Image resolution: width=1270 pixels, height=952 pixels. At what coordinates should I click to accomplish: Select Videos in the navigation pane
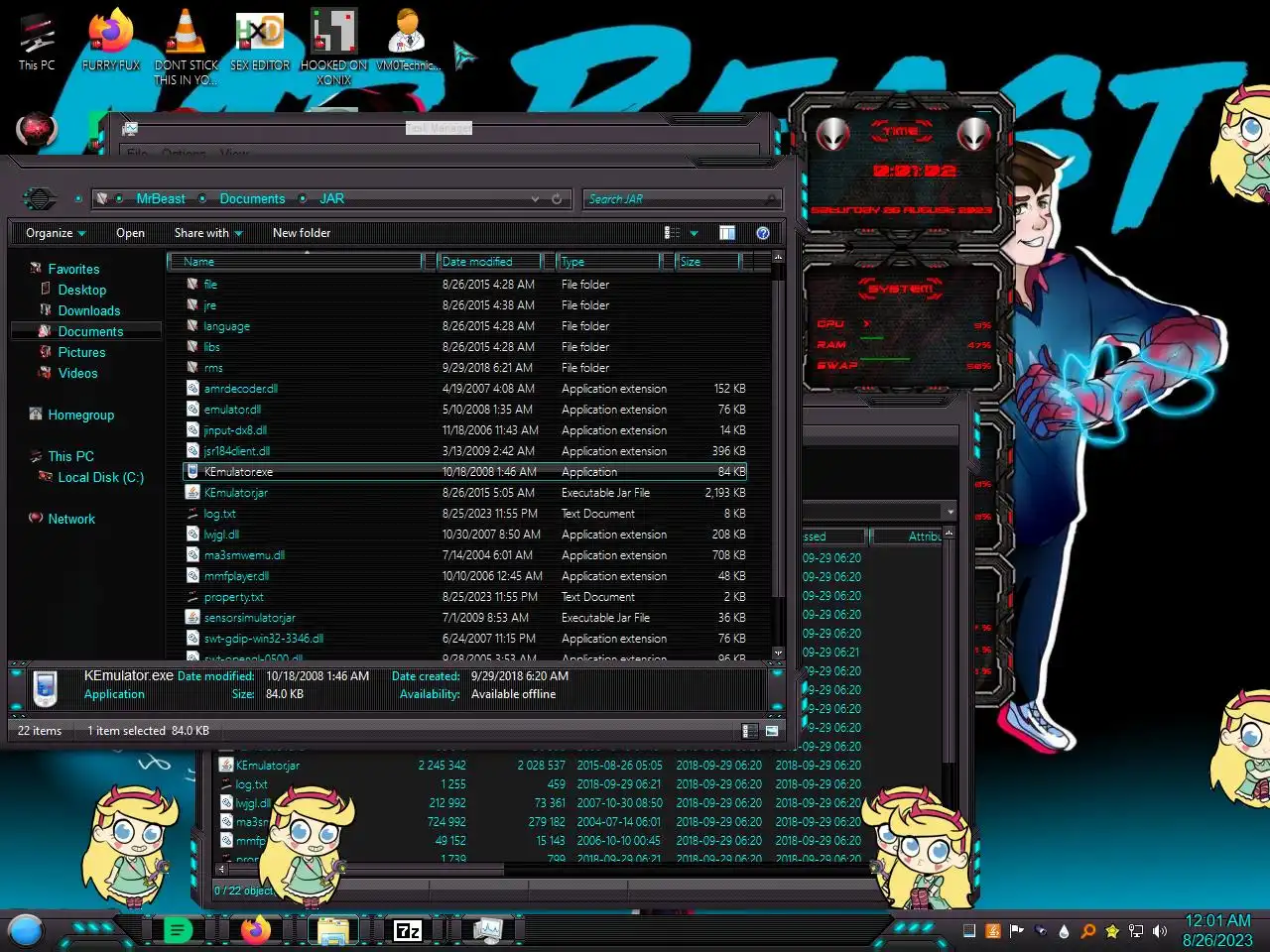click(77, 374)
